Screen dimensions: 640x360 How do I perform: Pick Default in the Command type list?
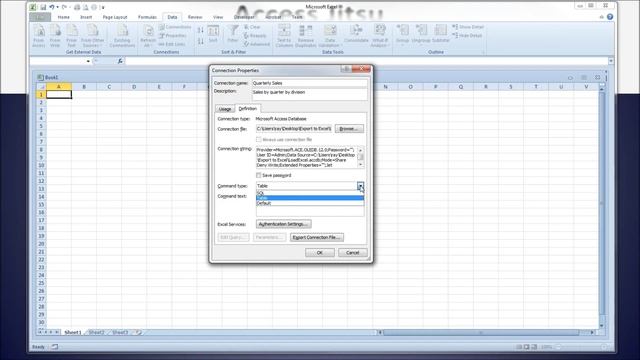[x=310, y=203]
